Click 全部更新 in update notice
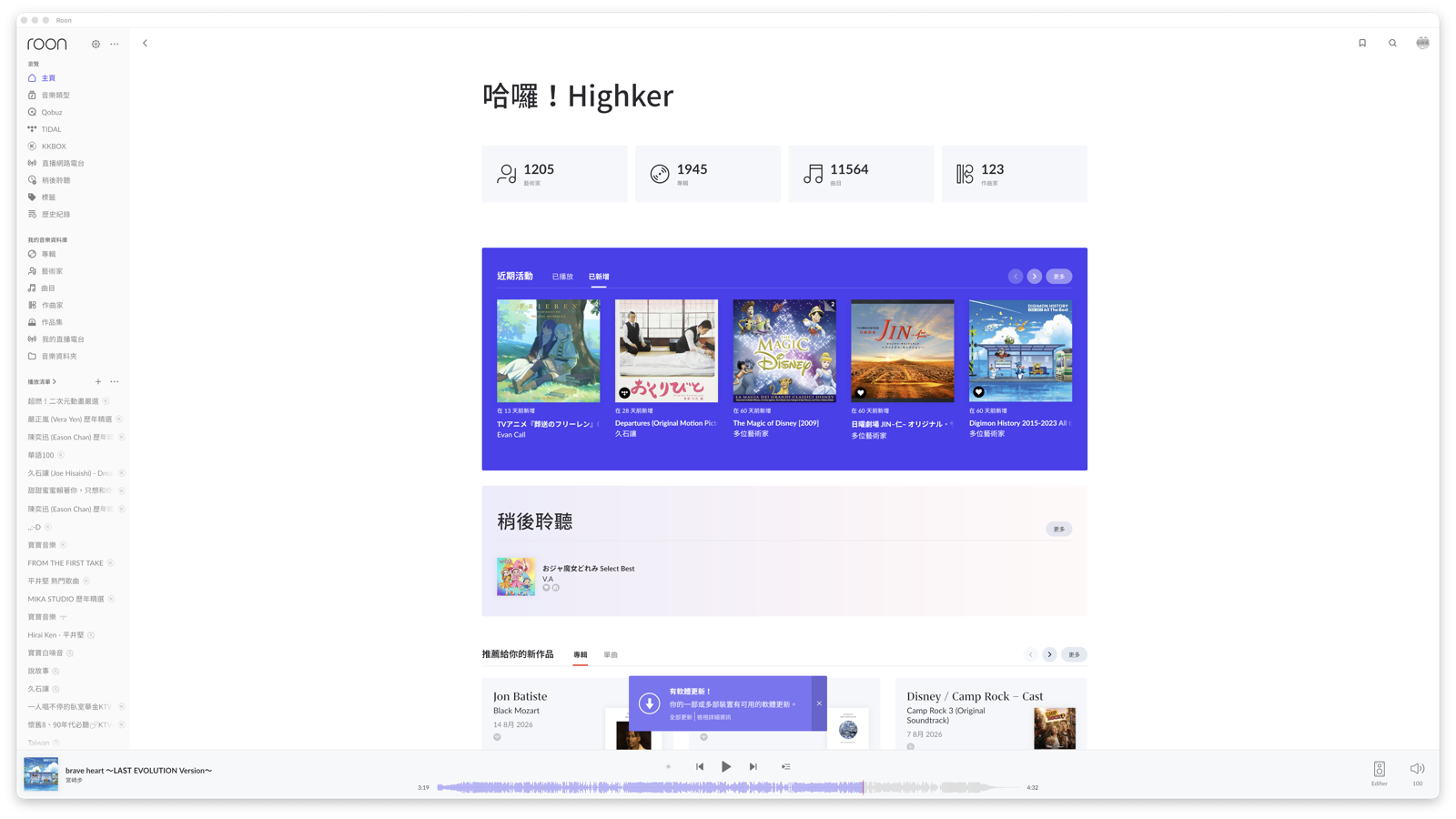The height and width of the screenshot is (819, 1456). point(681,717)
